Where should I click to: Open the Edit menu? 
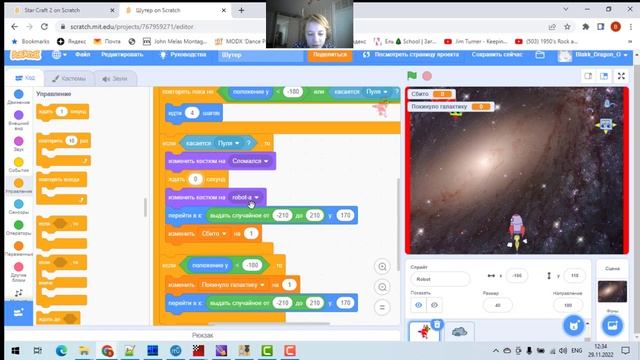(x=122, y=55)
